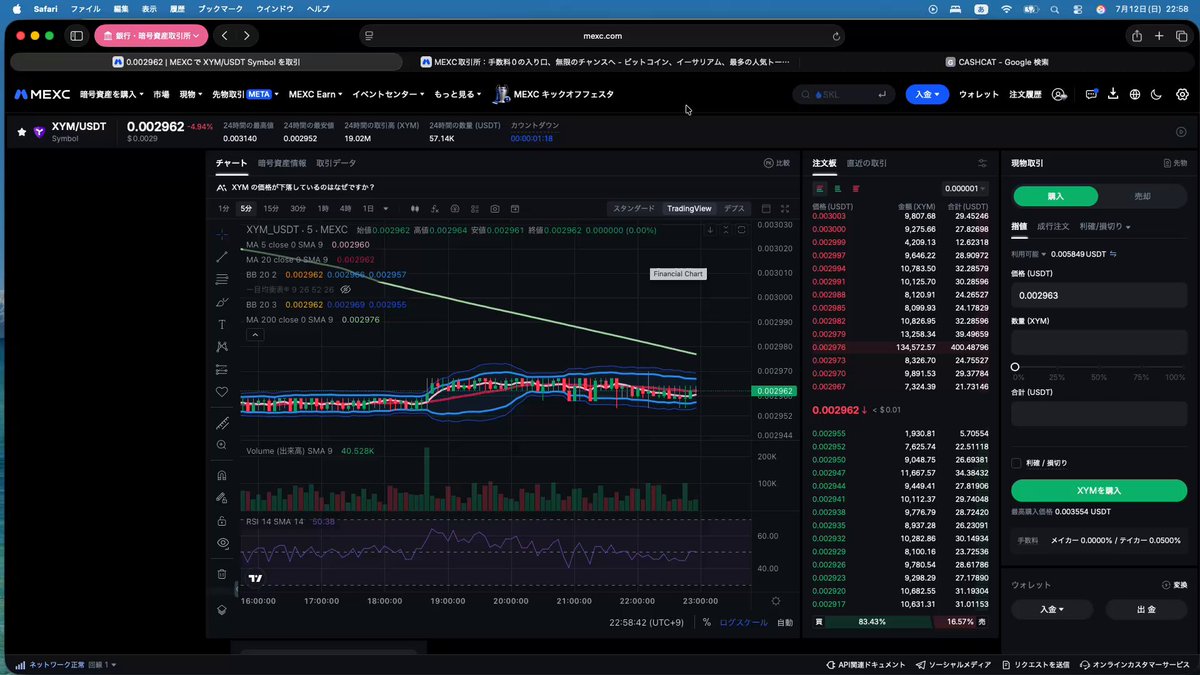Screen dimensions: 1200x675
Task: Show sell-orders-only order book view
Action: coord(856,188)
